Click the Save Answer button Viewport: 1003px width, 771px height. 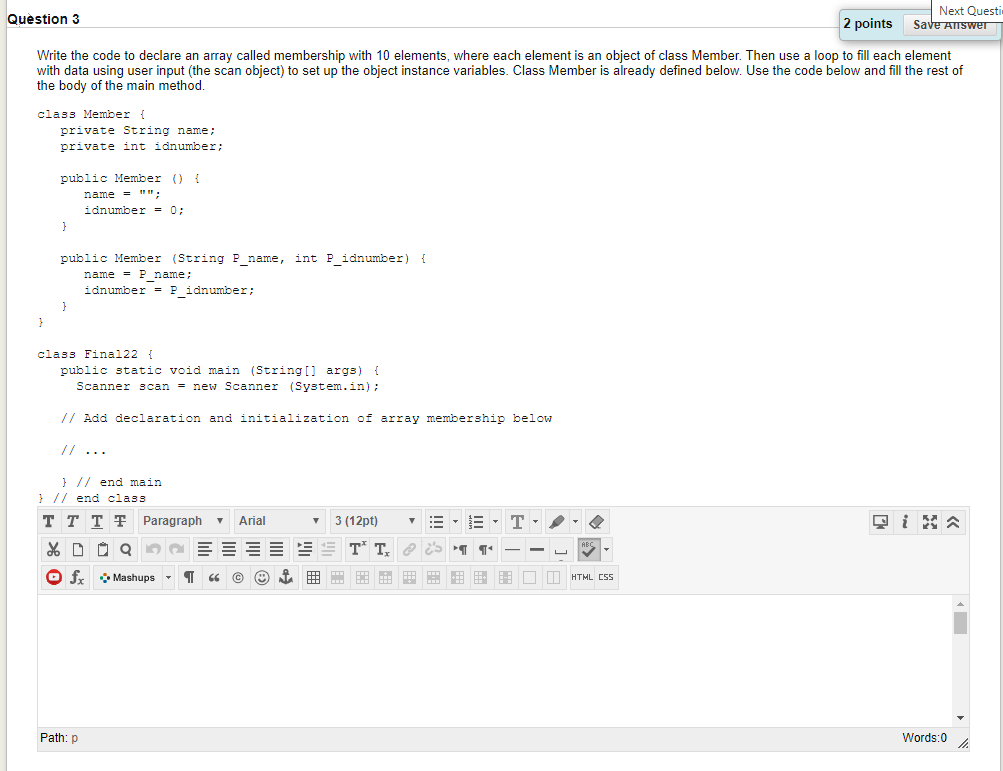(949, 26)
